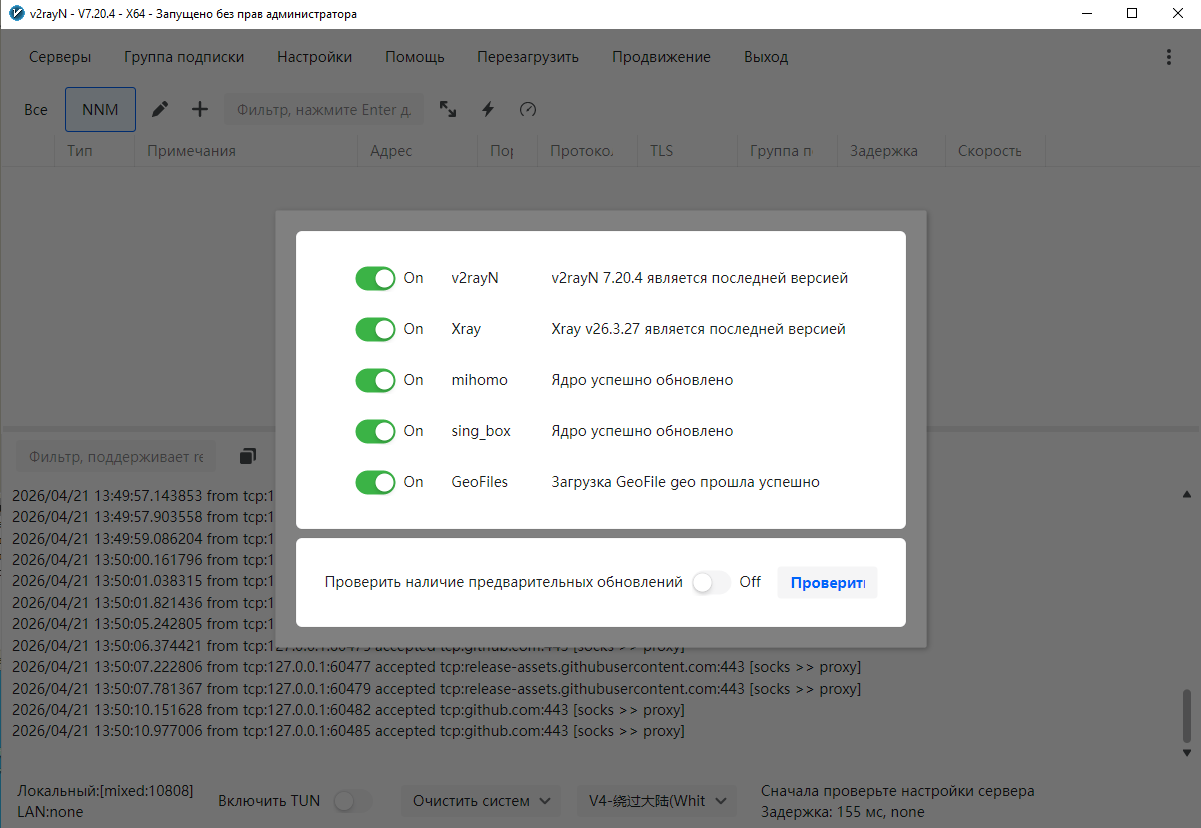Click the server filter input field

(323, 110)
